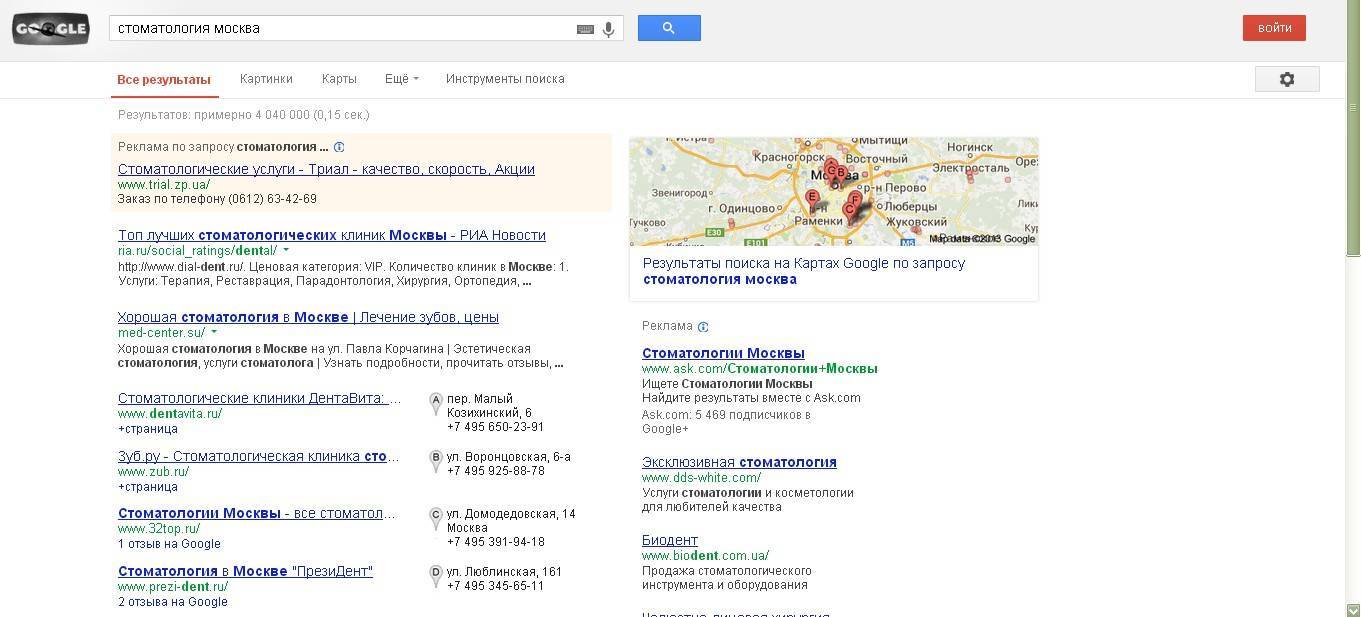Open the 'Зуб.ру' clinic result
The width and height of the screenshot is (1361, 617).
(258, 456)
